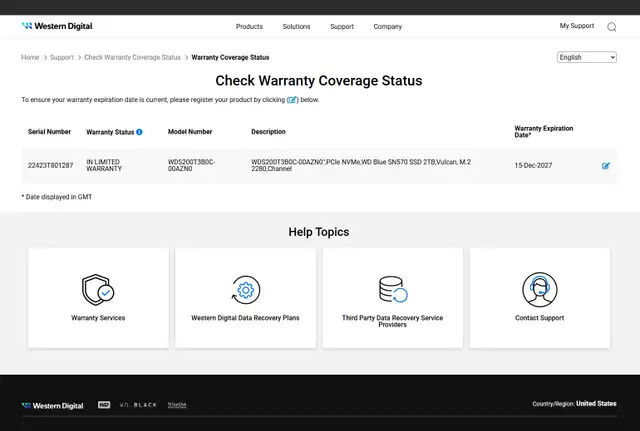The image size is (640, 431).
Task: Click the Data Recovery Plans gear icon
Action: tap(245, 290)
